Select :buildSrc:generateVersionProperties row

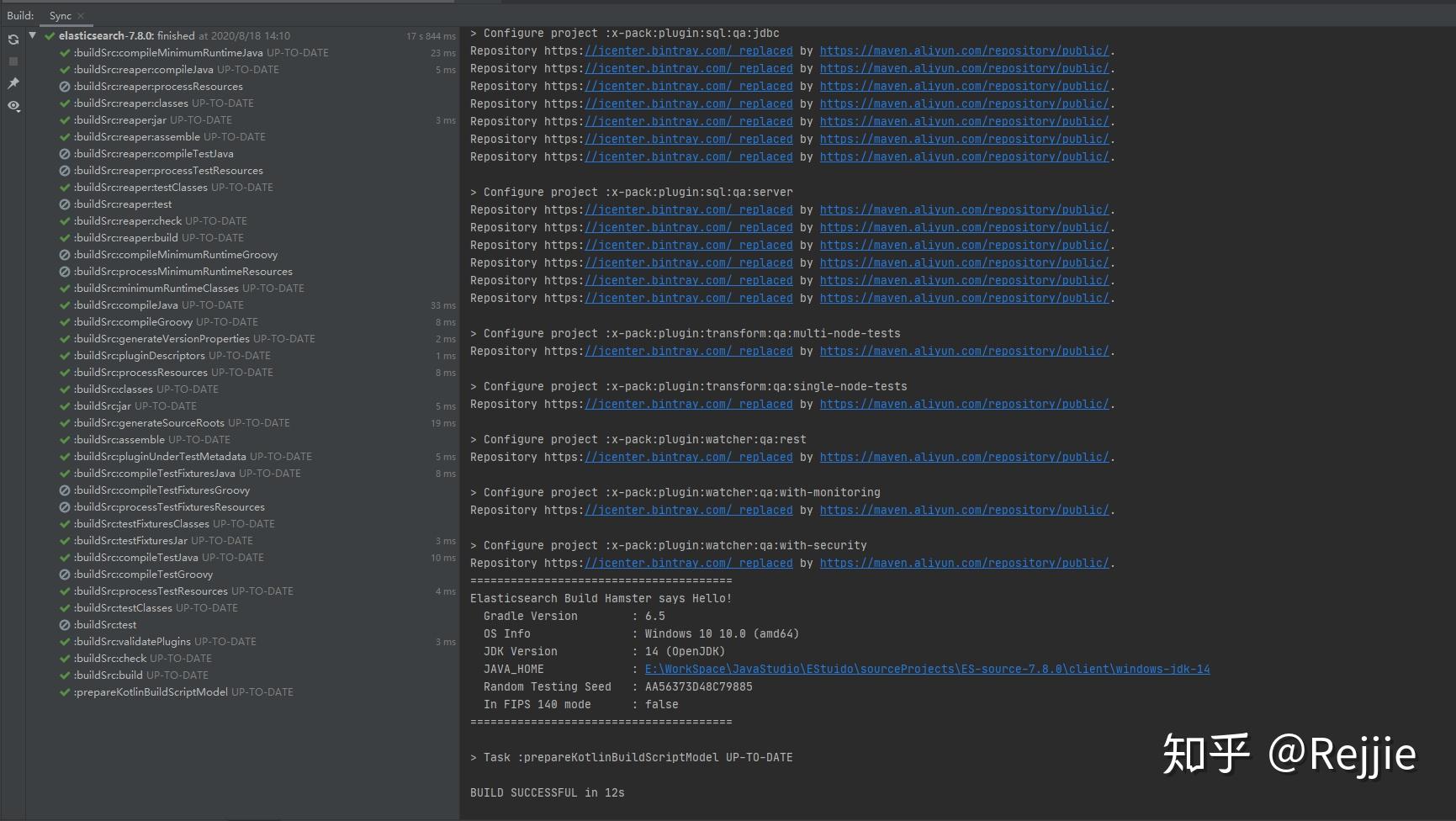(242, 338)
